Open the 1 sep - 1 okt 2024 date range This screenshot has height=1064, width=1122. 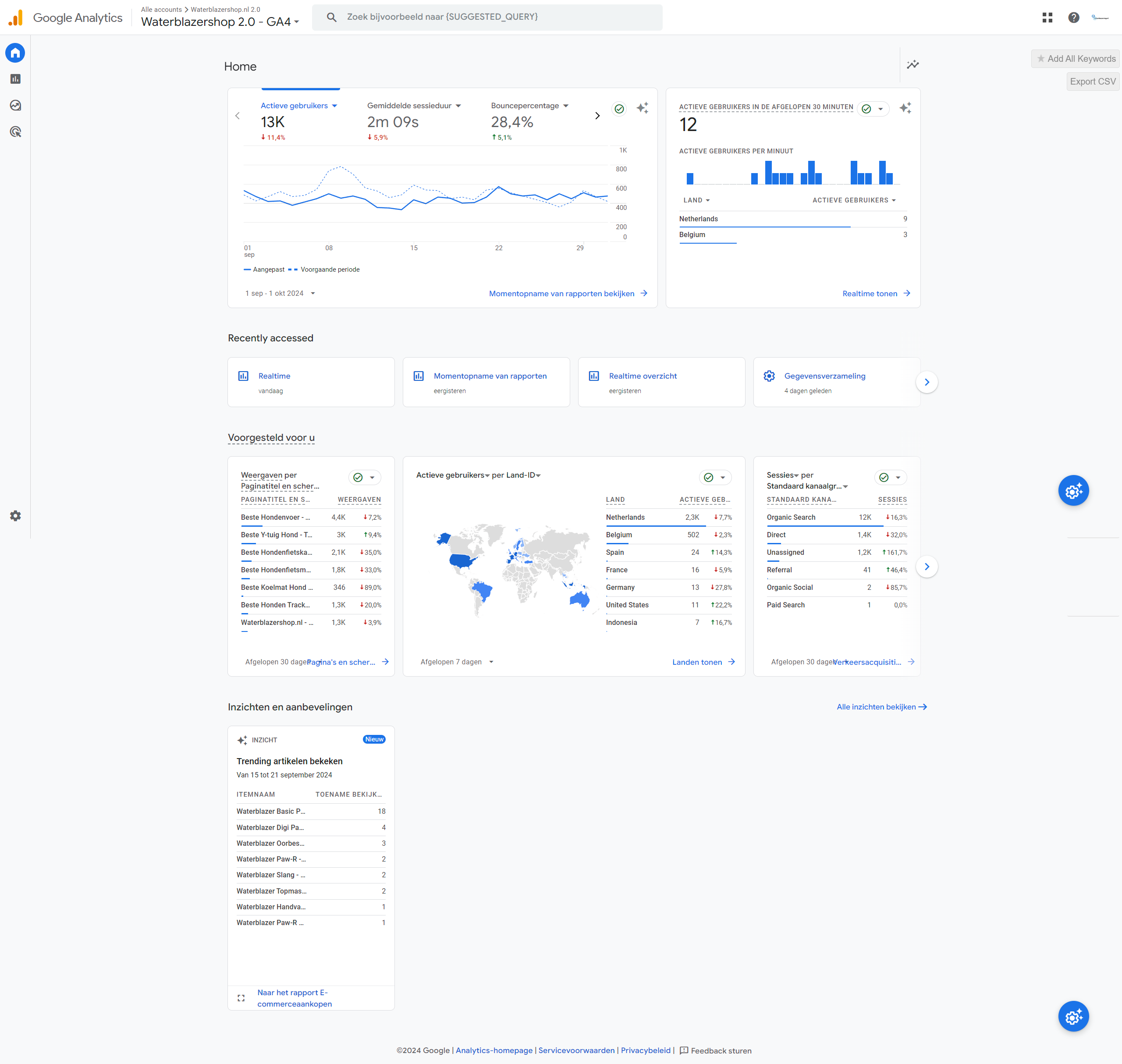(x=280, y=293)
